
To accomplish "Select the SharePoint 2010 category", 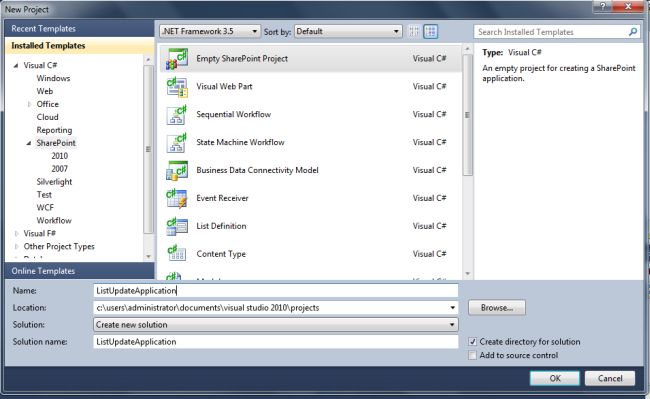I will pos(59,156).
